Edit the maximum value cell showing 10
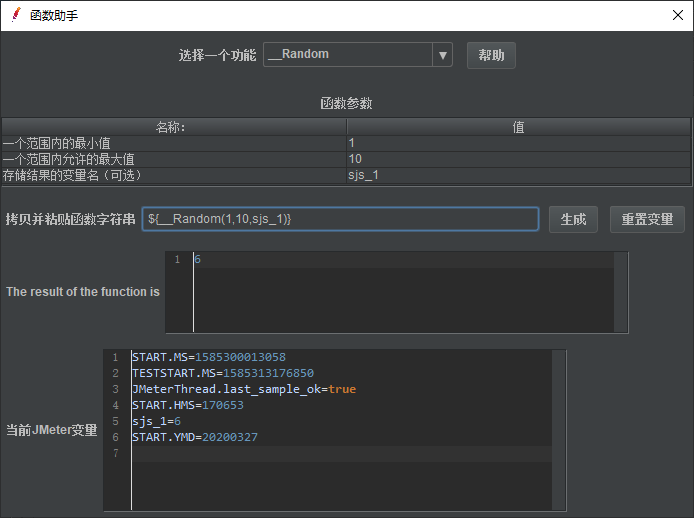Viewport: 694px width, 518px height. pyautogui.click(x=518, y=159)
